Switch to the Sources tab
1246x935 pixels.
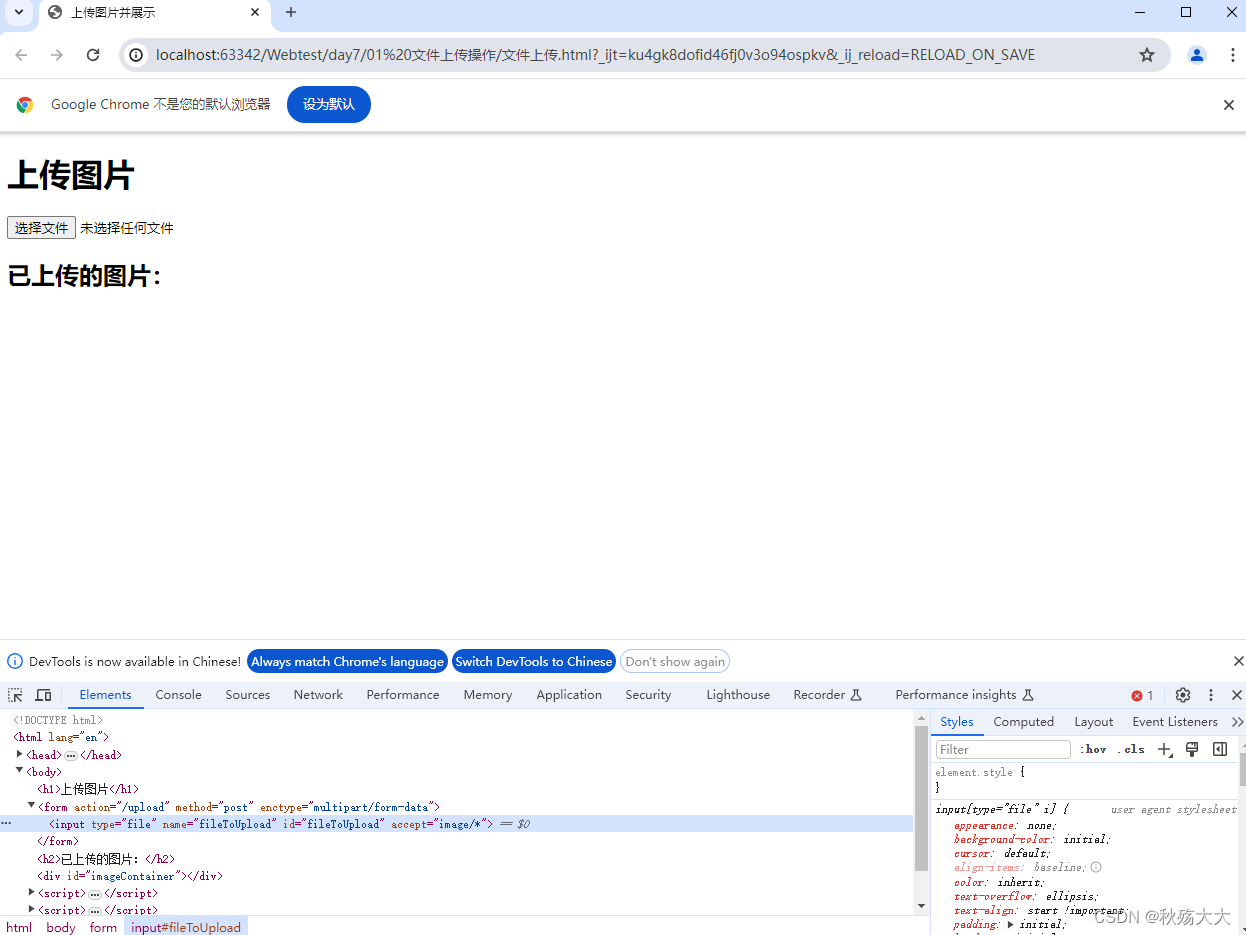pyautogui.click(x=248, y=695)
